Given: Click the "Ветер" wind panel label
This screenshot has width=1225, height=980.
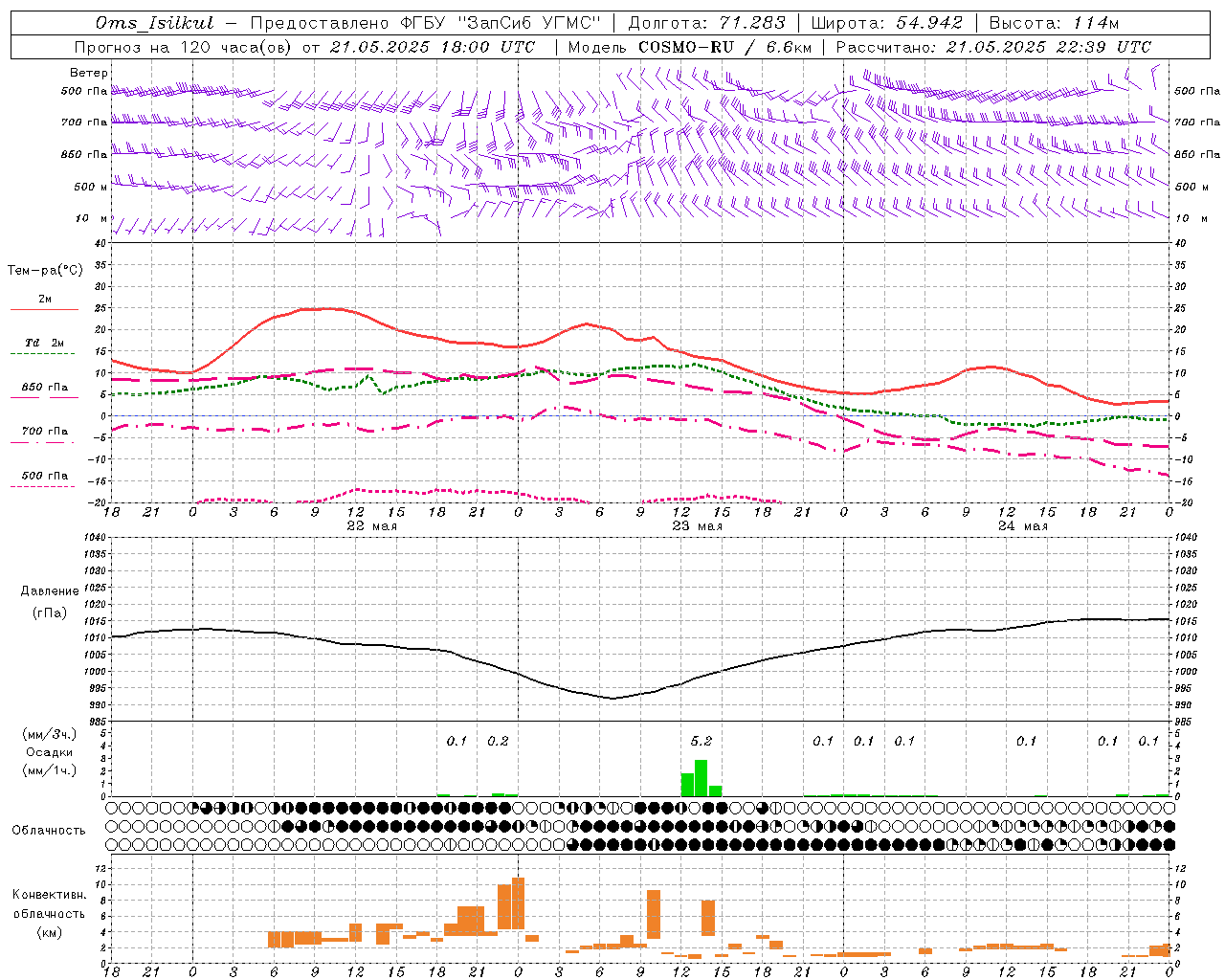Looking at the screenshot, I should [x=89, y=73].
